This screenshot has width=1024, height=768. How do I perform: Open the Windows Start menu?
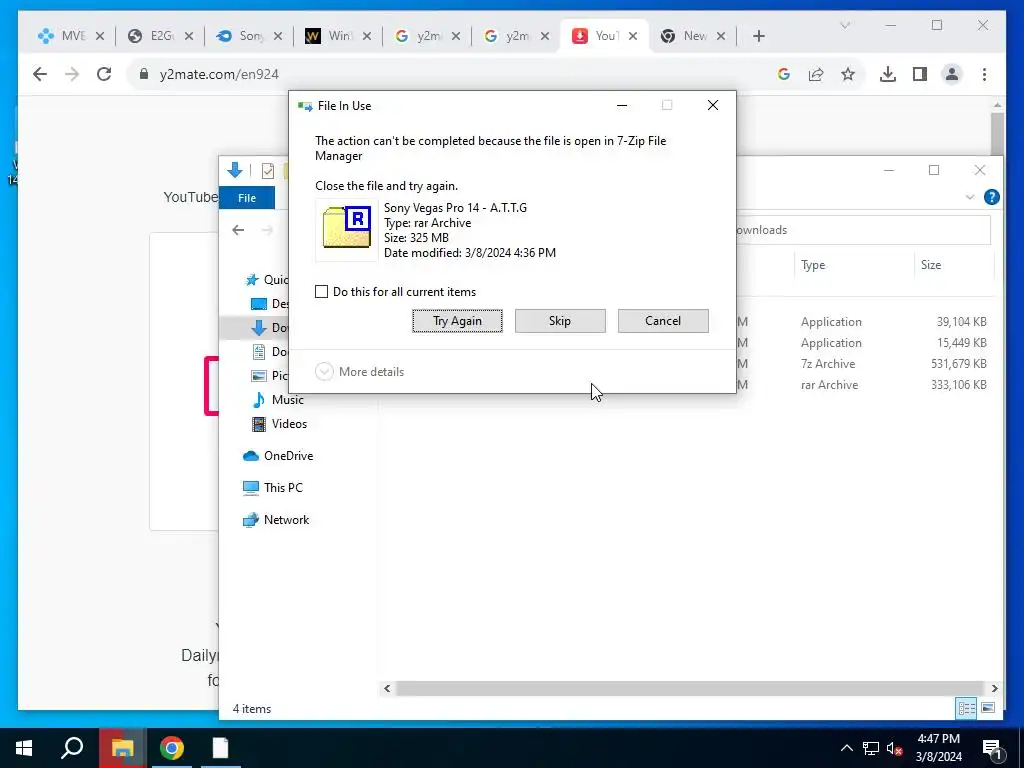(x=24, y=748)
